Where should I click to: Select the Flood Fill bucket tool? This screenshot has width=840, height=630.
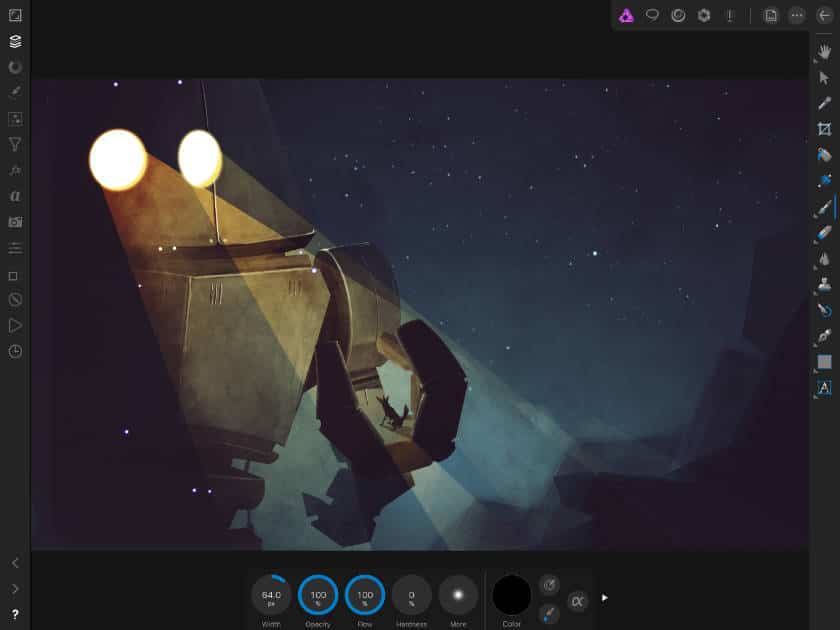point(824,155)
